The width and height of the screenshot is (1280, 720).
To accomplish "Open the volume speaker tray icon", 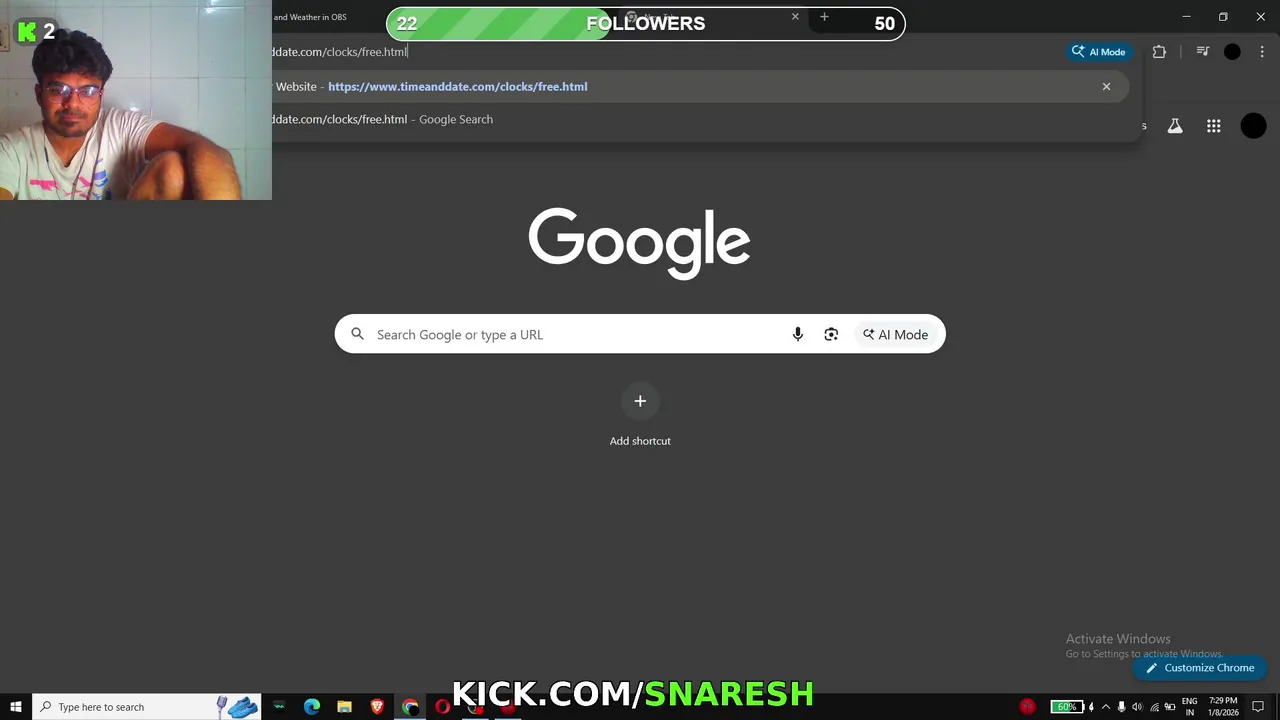I will (x=1137, y=707).
